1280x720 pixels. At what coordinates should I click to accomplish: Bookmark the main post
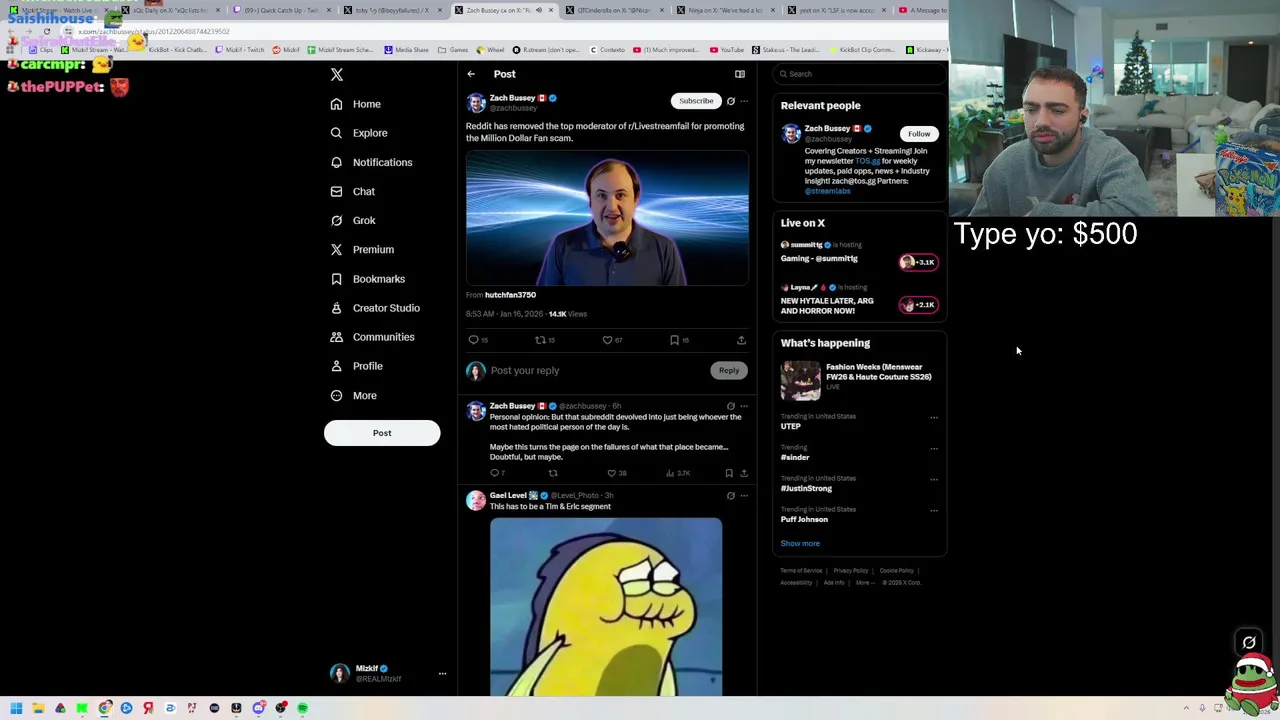tap(674, 340)
